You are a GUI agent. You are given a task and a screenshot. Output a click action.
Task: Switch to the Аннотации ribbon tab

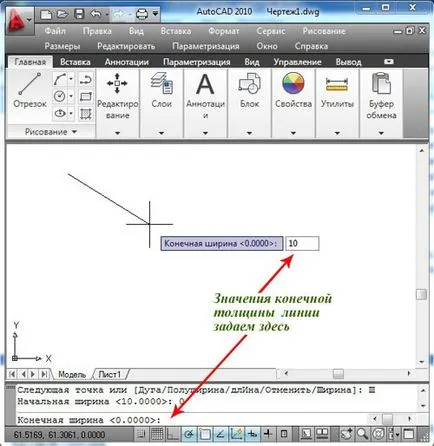(127, 62)
